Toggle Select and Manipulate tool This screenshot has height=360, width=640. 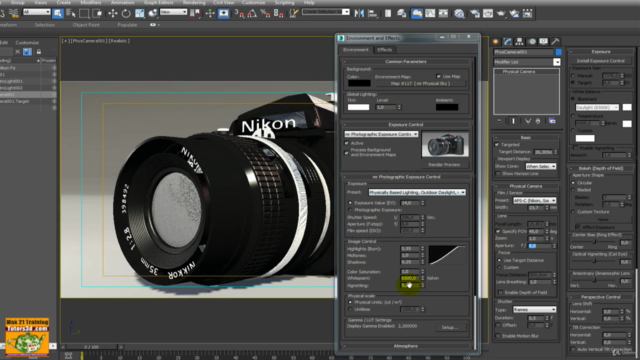(x=210, y=13)
